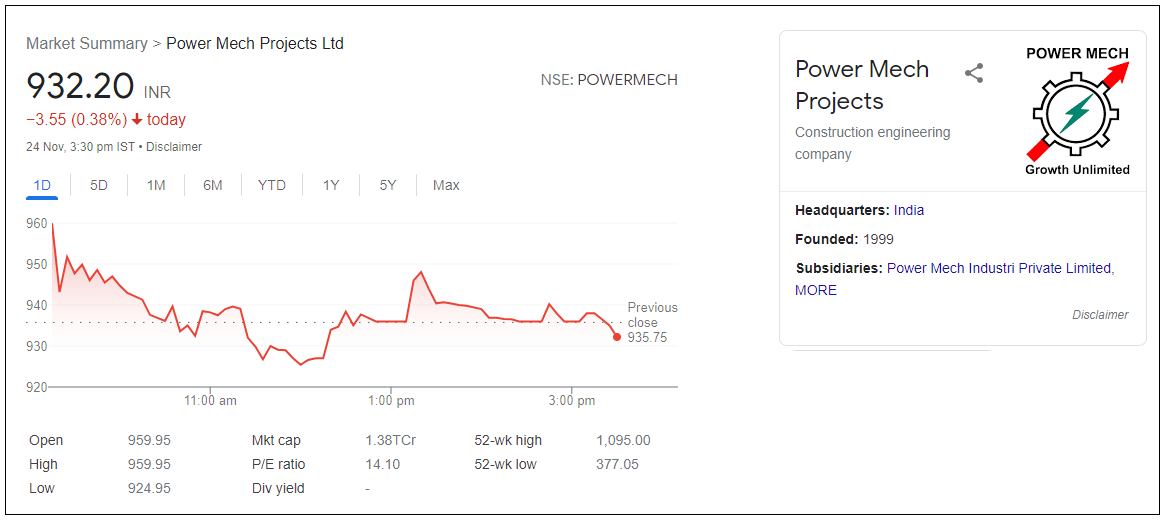Screen dimensions: 1167x523
Task: View the 1Y chart range
Action: (331, 185)
